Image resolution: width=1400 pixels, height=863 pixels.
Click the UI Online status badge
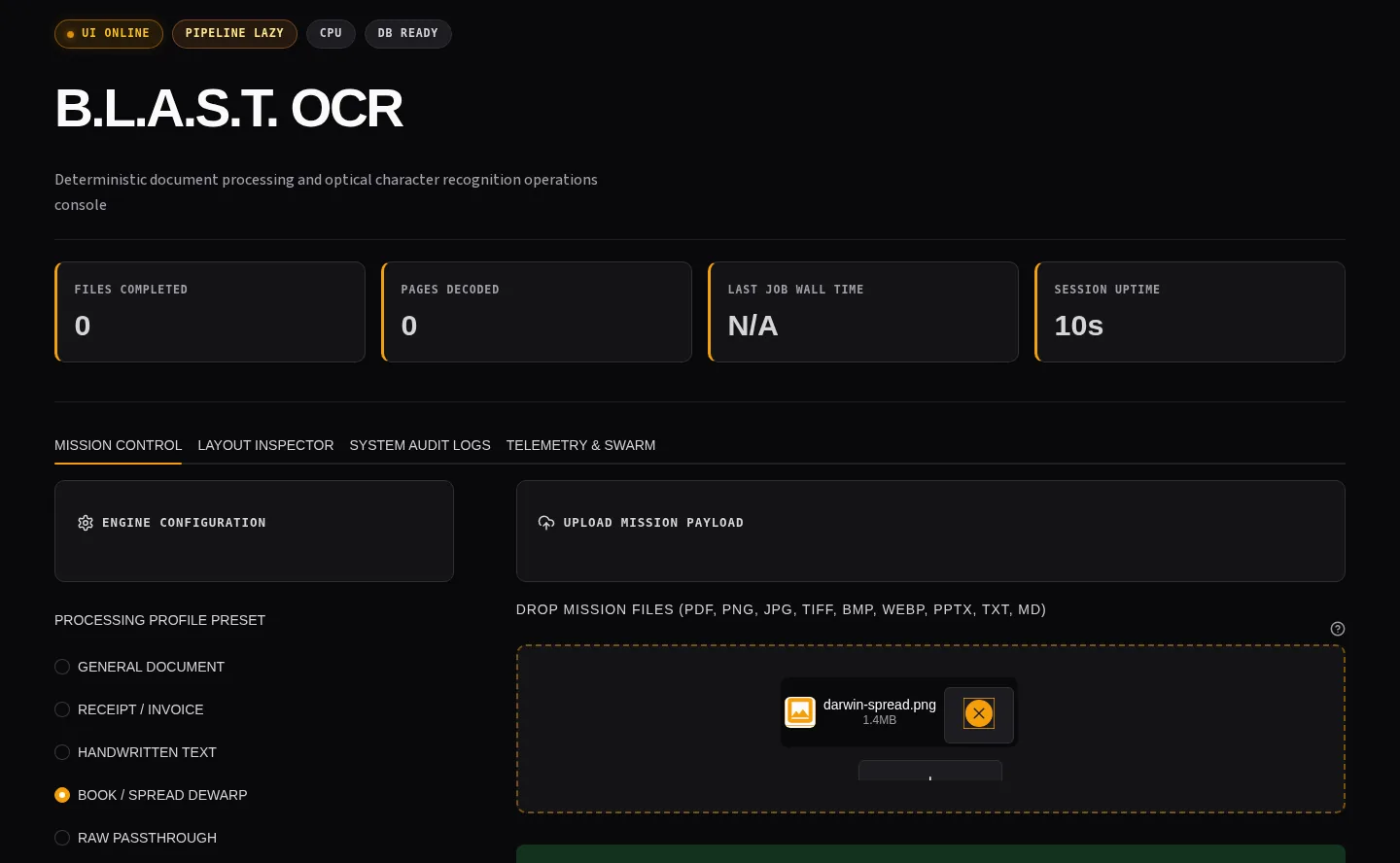[x=109, y=34]
